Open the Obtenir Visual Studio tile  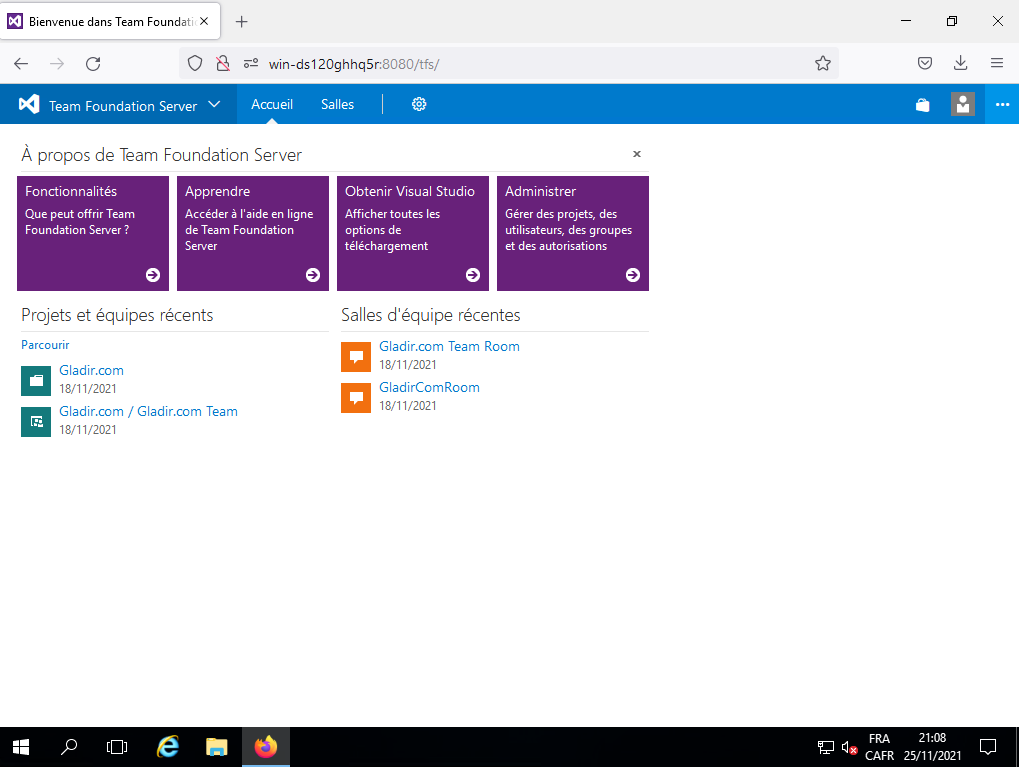click(x=413, y=233)
